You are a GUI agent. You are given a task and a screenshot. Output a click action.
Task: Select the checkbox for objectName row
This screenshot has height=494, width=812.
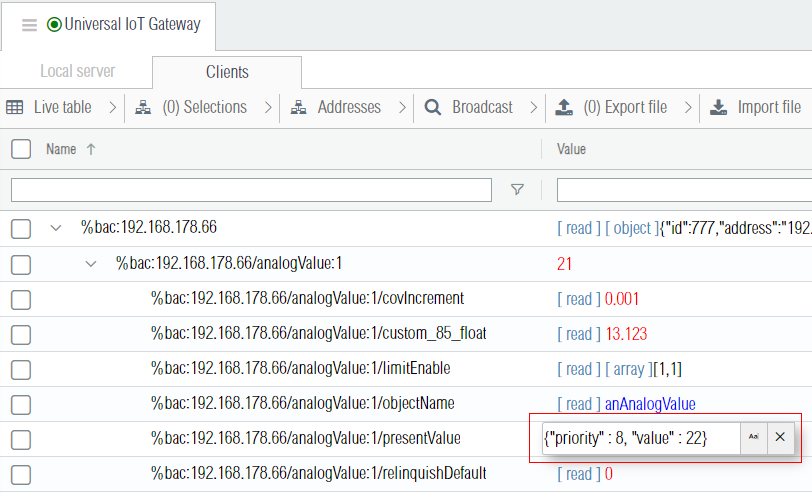click(x=21, y=404)
